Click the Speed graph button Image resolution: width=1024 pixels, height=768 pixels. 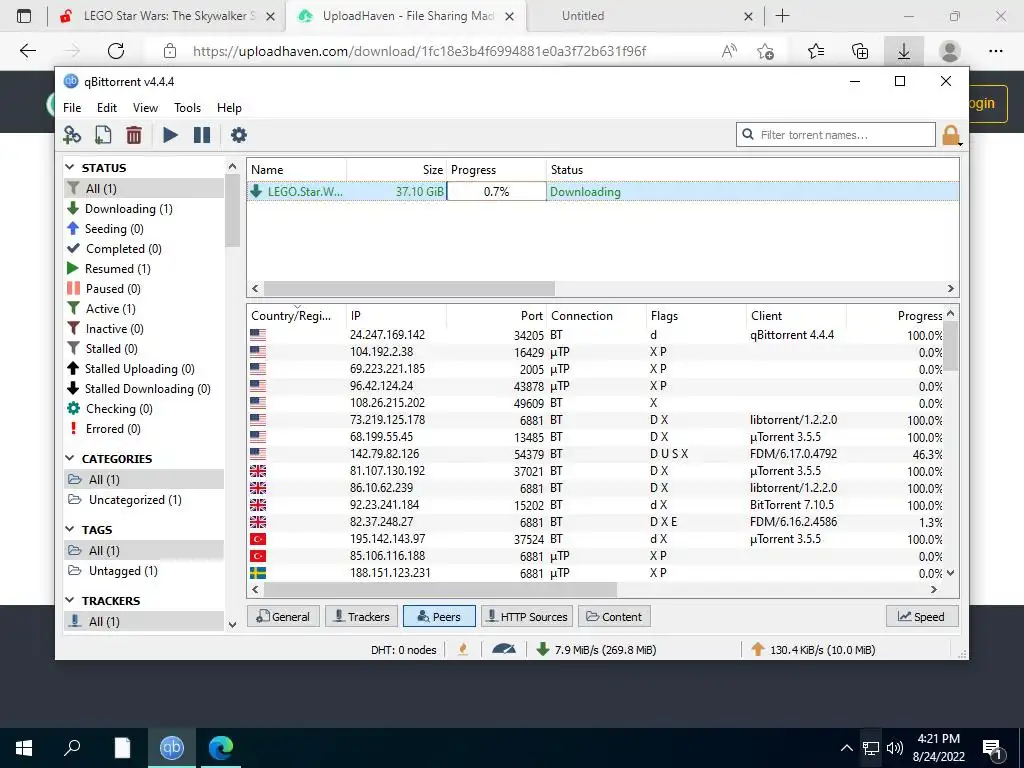(x=921, y=616)
